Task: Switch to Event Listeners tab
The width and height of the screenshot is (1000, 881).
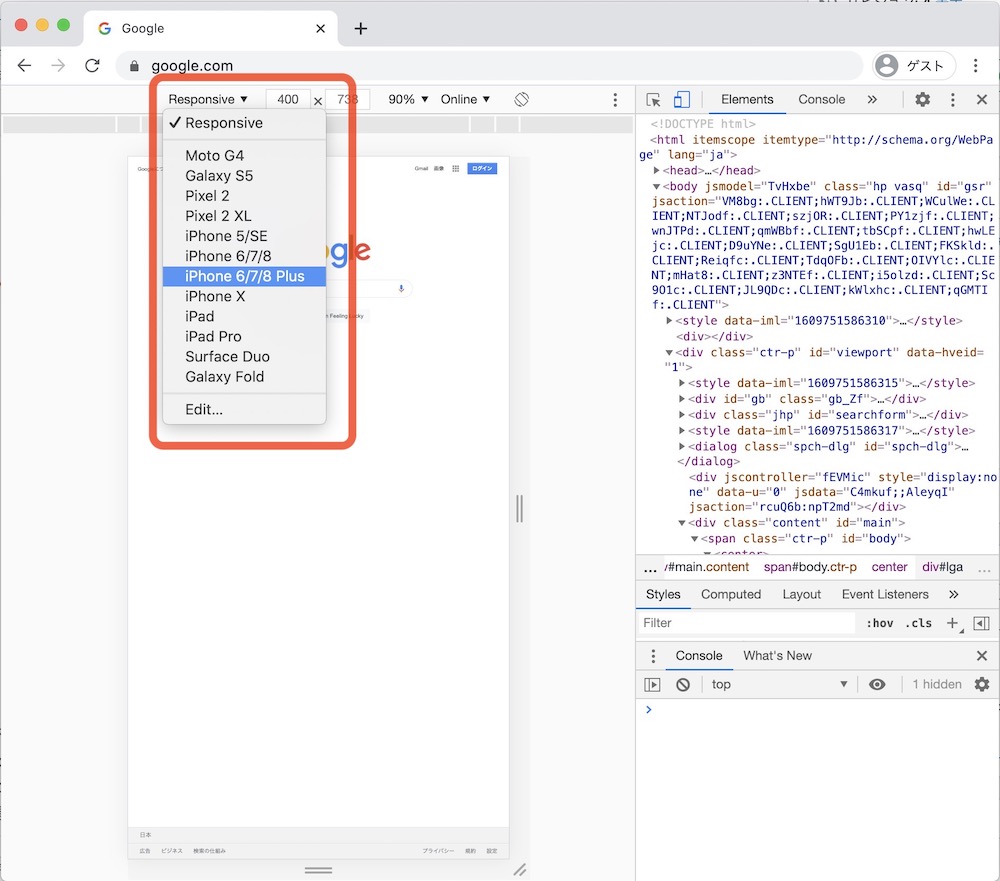Action: coord(885,595)
